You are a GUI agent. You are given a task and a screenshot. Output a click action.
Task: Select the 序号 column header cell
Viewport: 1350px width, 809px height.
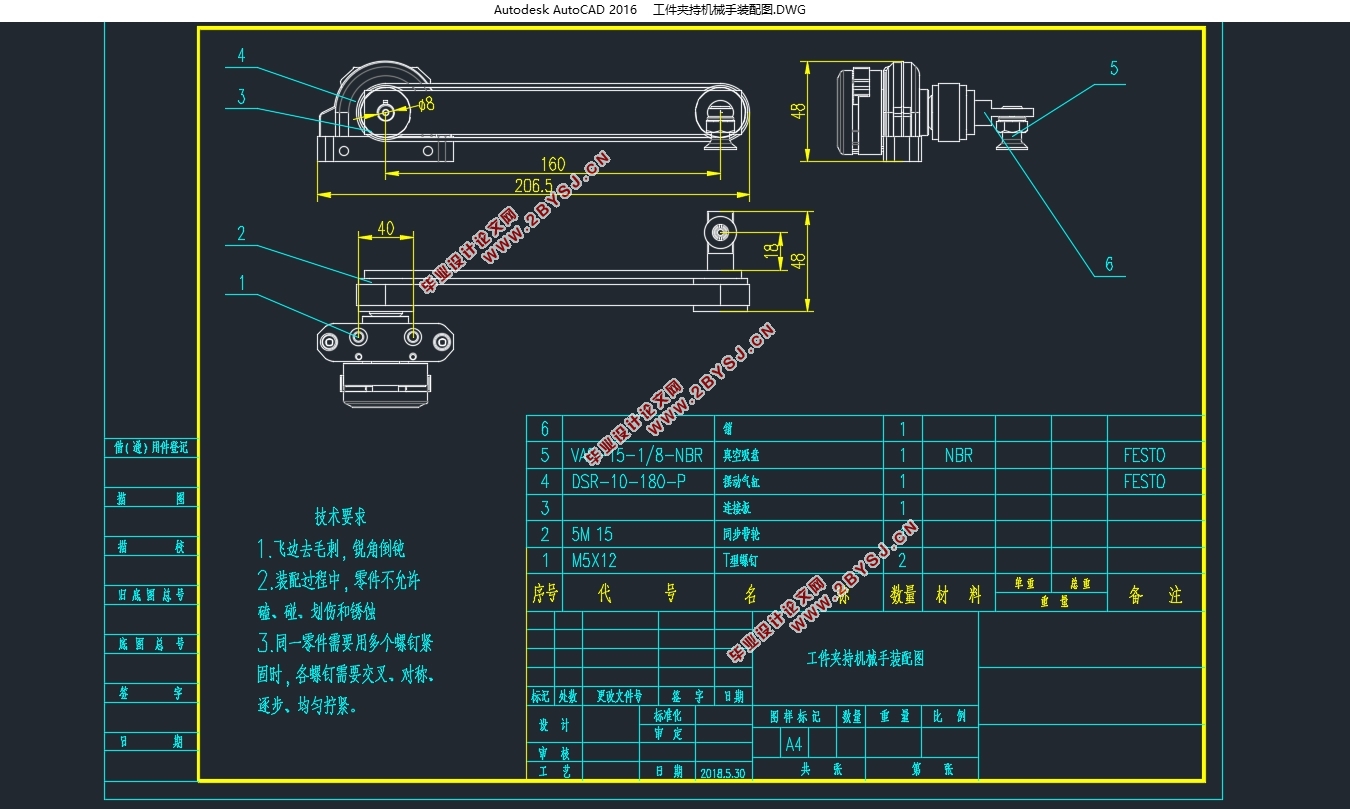tap(545, 594)
